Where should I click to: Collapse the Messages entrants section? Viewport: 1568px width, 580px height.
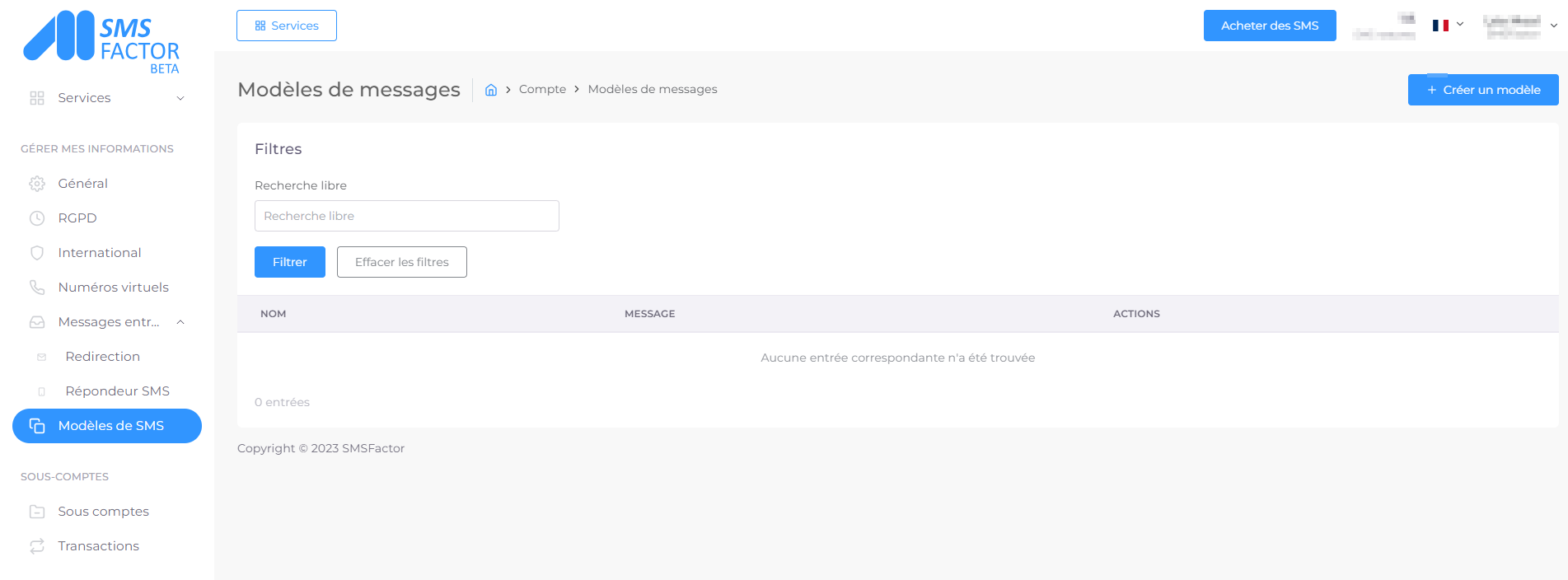[x=180, y=322]
